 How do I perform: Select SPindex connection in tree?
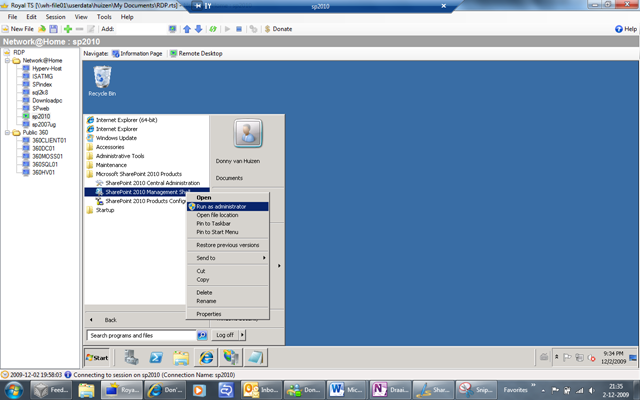pyautogui.click(x=38, y=84)
